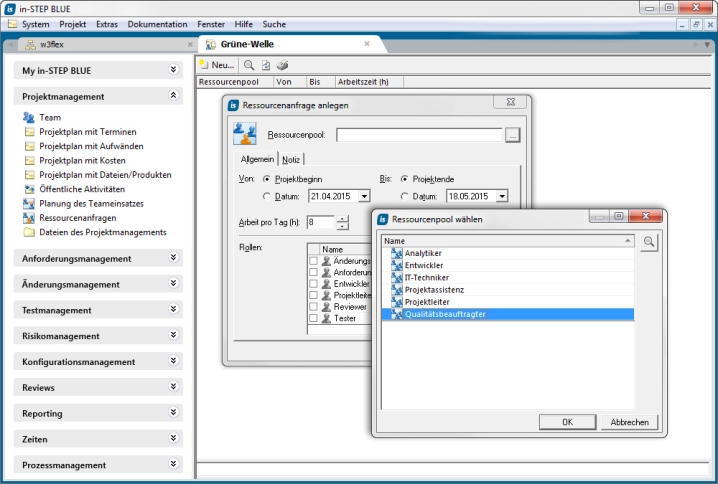This screenshot has width=718, height=484.
Task: Switch to the Notiz tab
Action: click(291, 159)
